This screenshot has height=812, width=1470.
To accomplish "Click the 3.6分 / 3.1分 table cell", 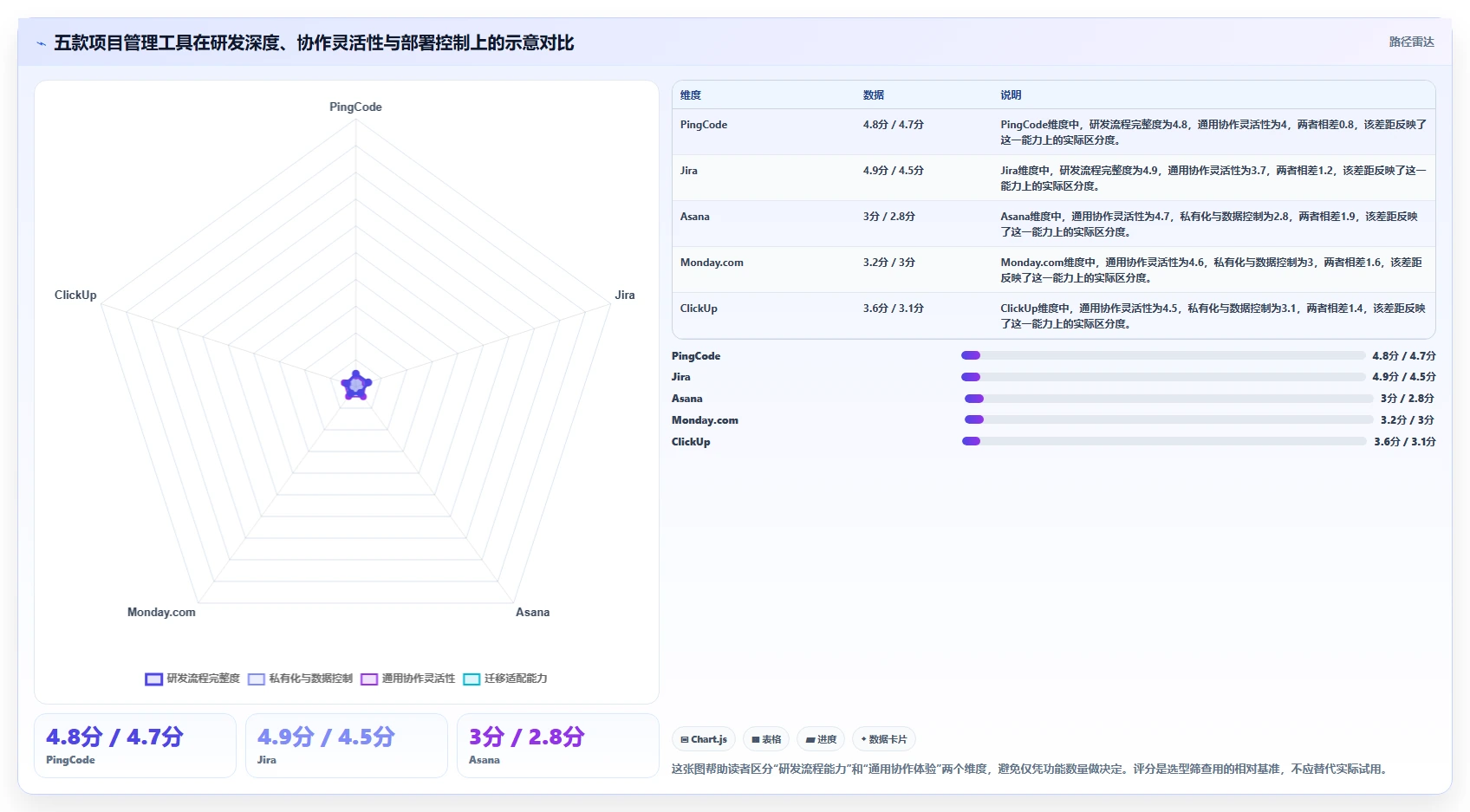I will click(894, 309).
